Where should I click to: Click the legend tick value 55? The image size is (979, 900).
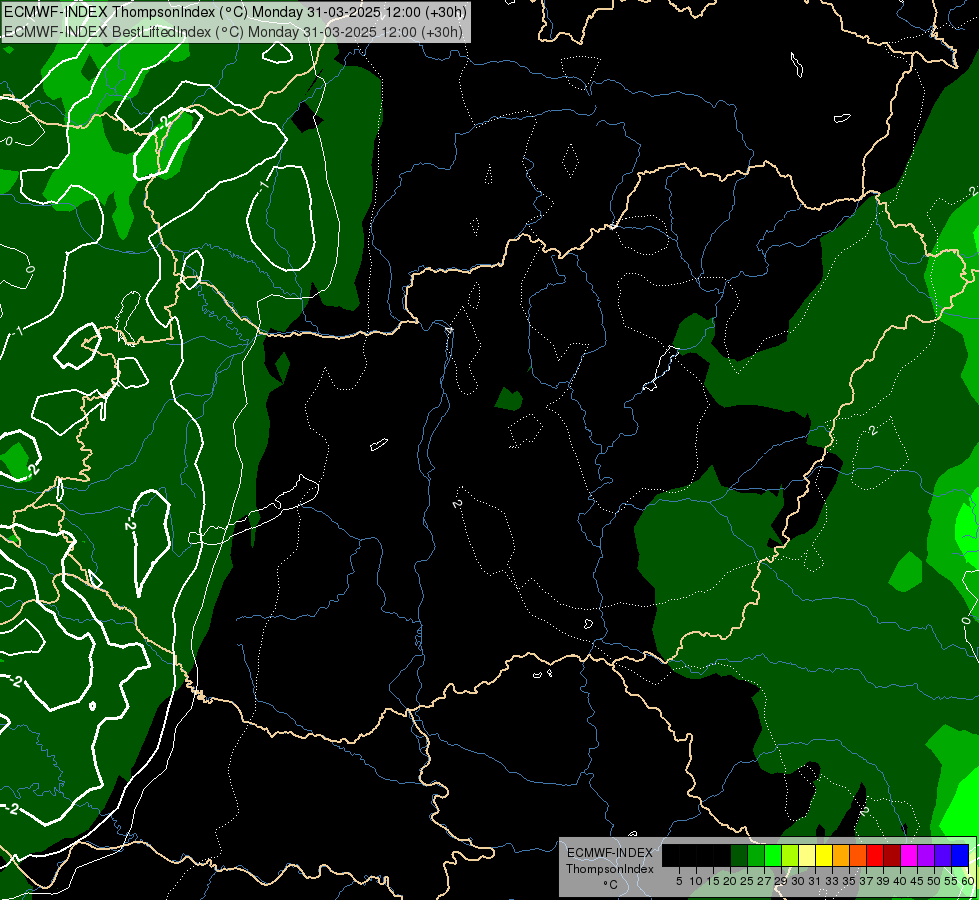[951, 881]
